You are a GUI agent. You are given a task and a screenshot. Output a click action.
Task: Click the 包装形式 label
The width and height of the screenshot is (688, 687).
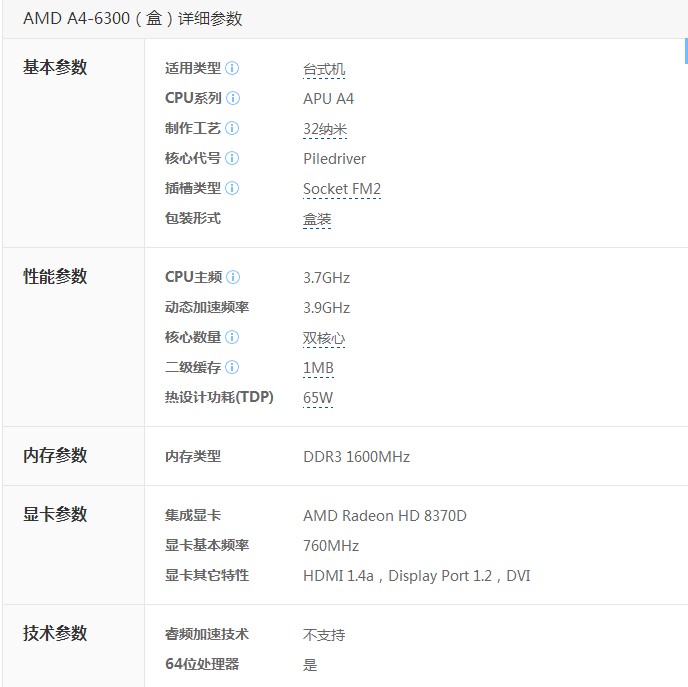[x=193, y=218]
